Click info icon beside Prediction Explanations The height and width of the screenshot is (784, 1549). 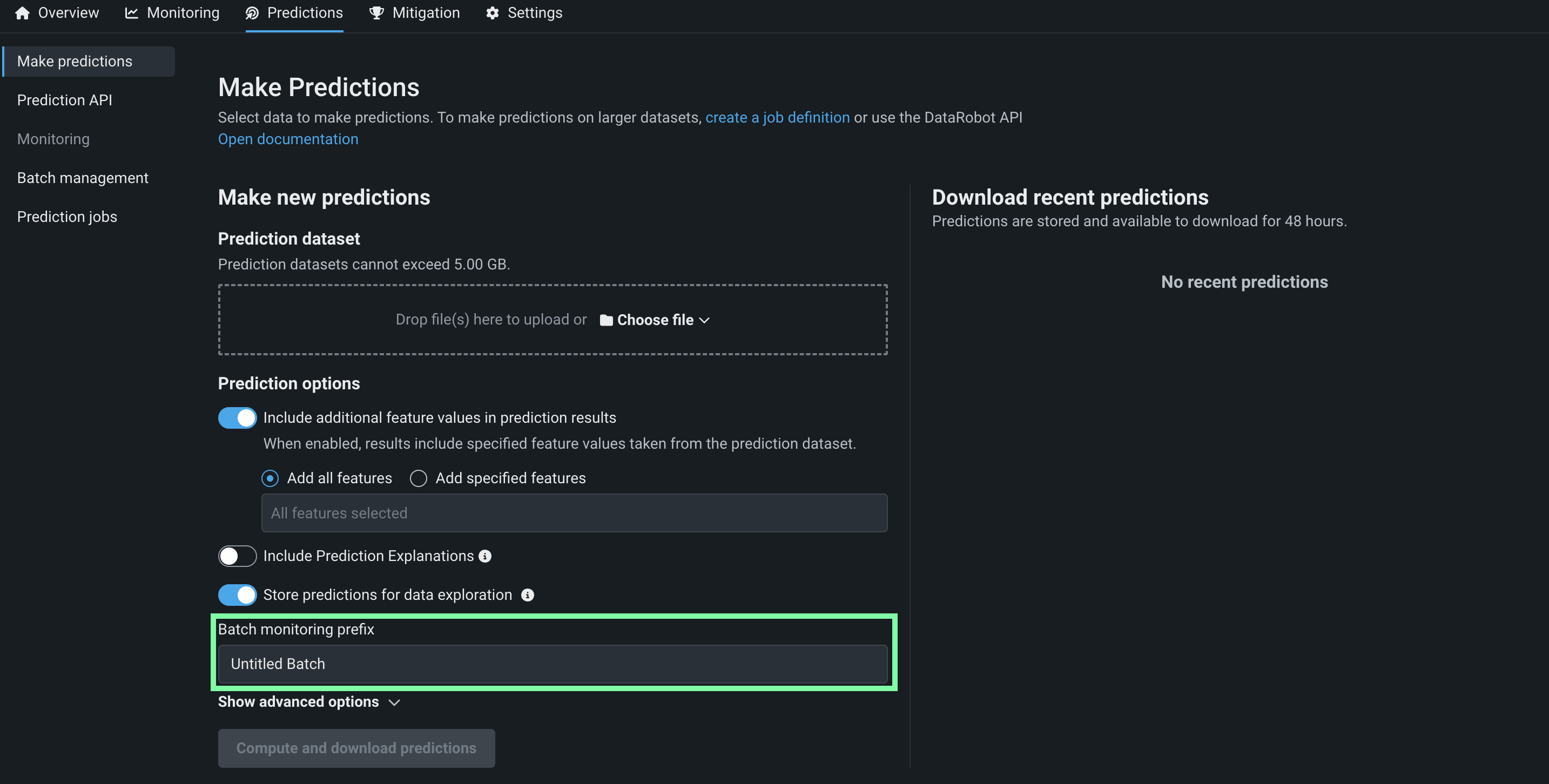484,556
